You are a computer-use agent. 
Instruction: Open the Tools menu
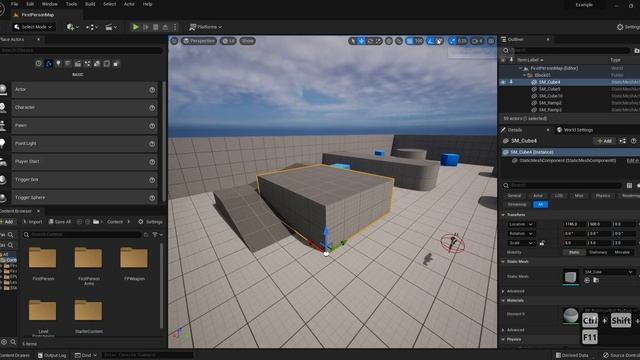click(71, 4)
